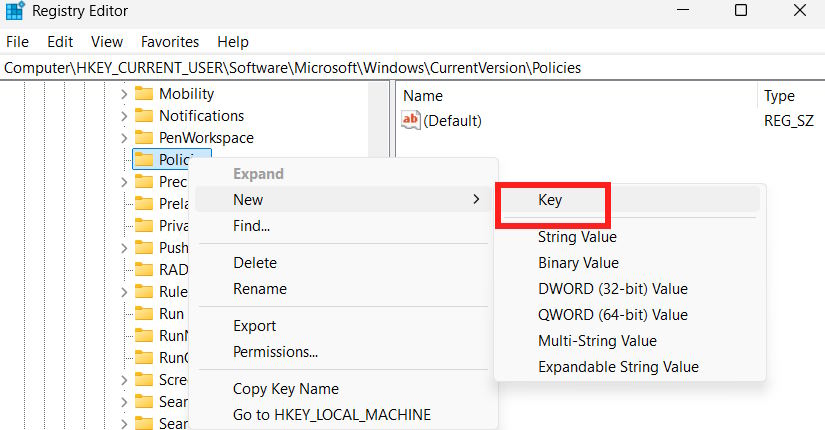
Task: Select Copy Key Name option
Action: [x=285, y=389]
